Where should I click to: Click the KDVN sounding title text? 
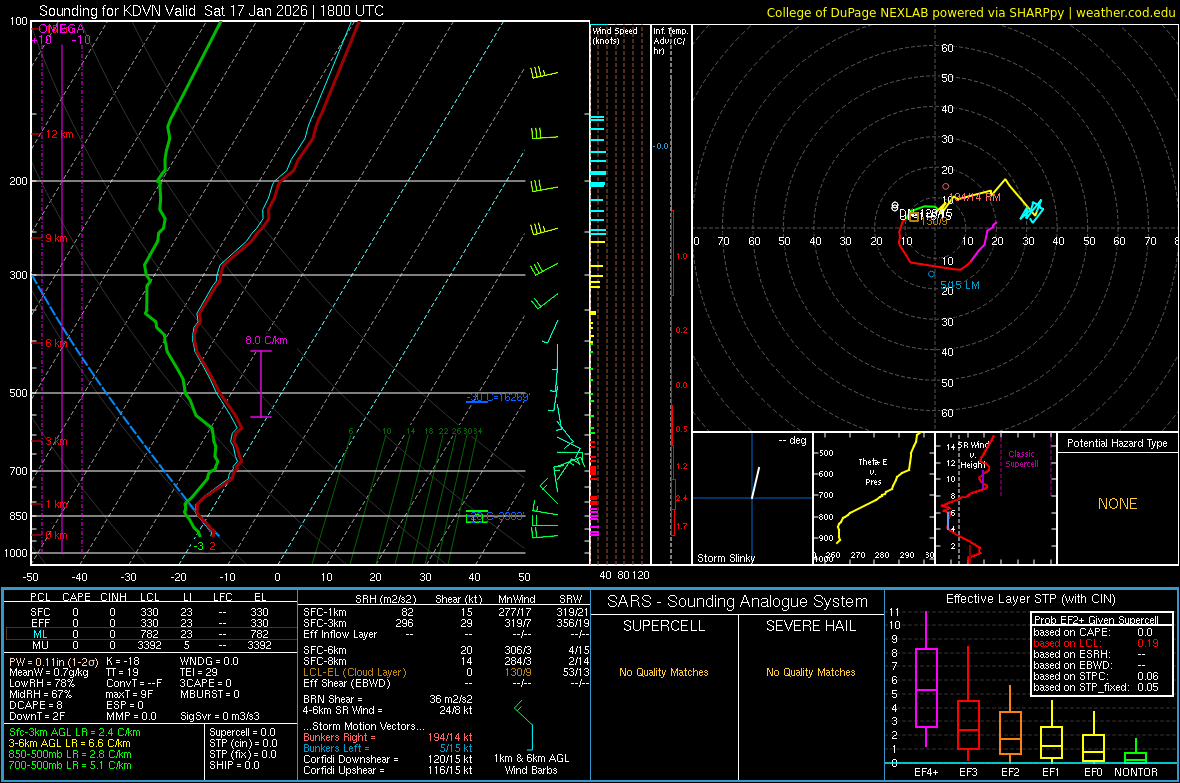(x=211, y=11)
